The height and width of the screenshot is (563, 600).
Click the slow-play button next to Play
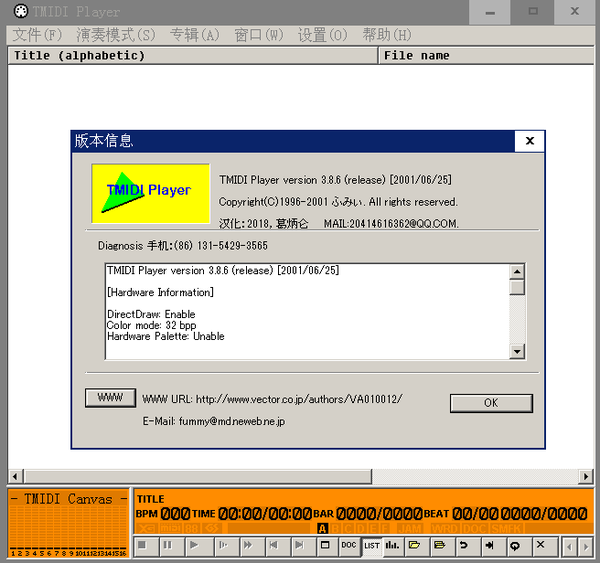225,546
